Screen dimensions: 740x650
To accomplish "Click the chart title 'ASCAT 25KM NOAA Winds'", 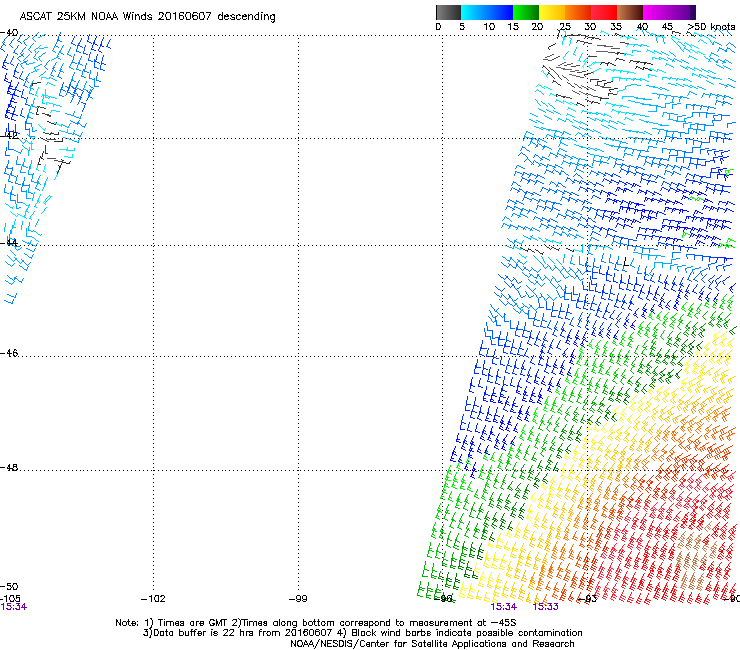I will pyautogui.click(x=87, y=16).
